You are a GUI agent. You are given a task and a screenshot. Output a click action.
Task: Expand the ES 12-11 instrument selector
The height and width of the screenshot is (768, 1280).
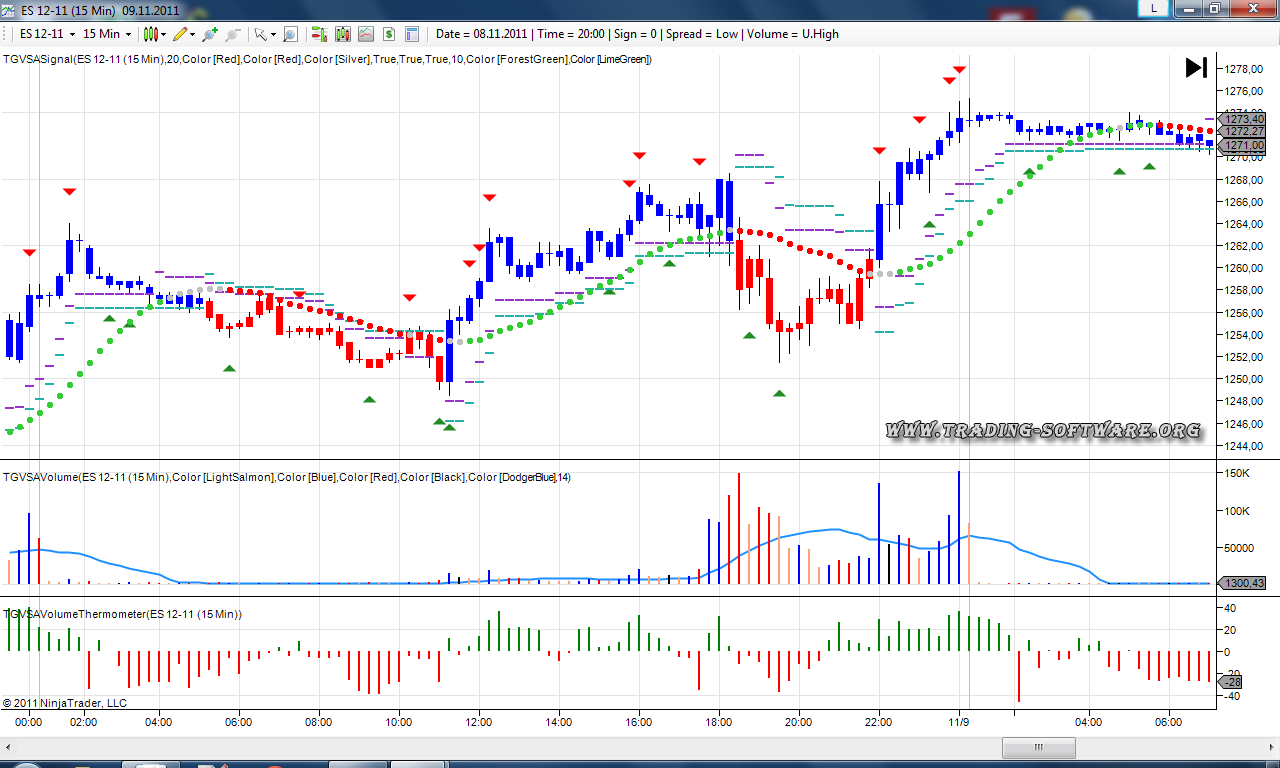coord(46,34)
